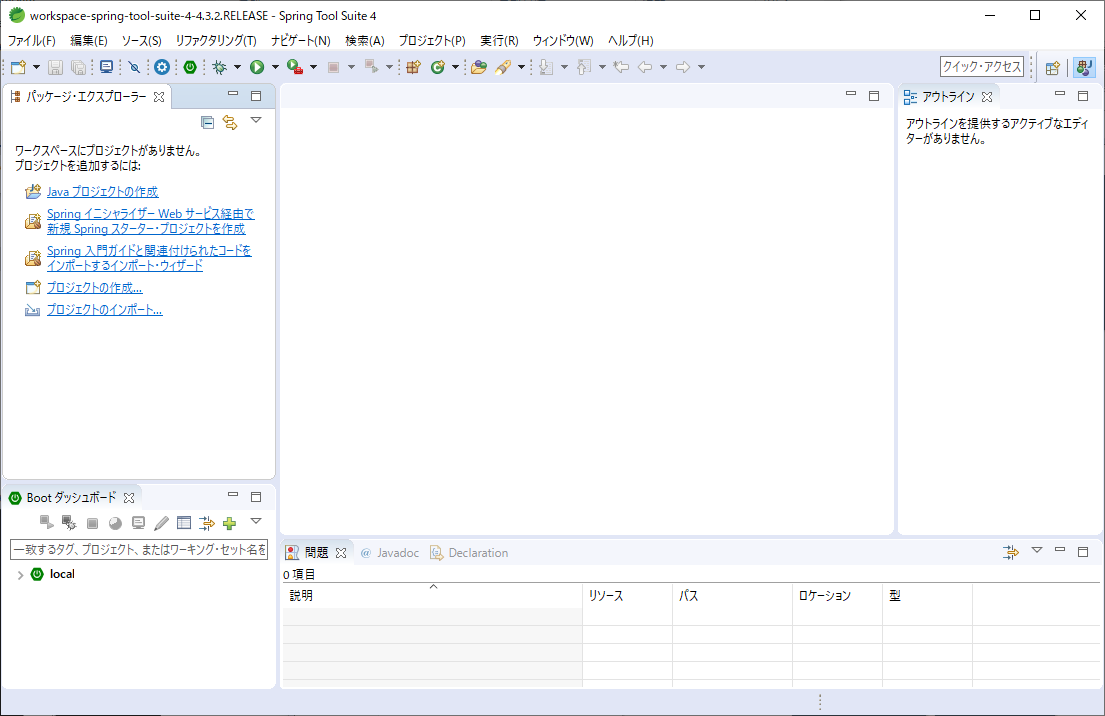Click the プロジェクトのインポート... link
Image resolution: width=1105 pixels, height=716 pixels.
click(x=104, y=310)
